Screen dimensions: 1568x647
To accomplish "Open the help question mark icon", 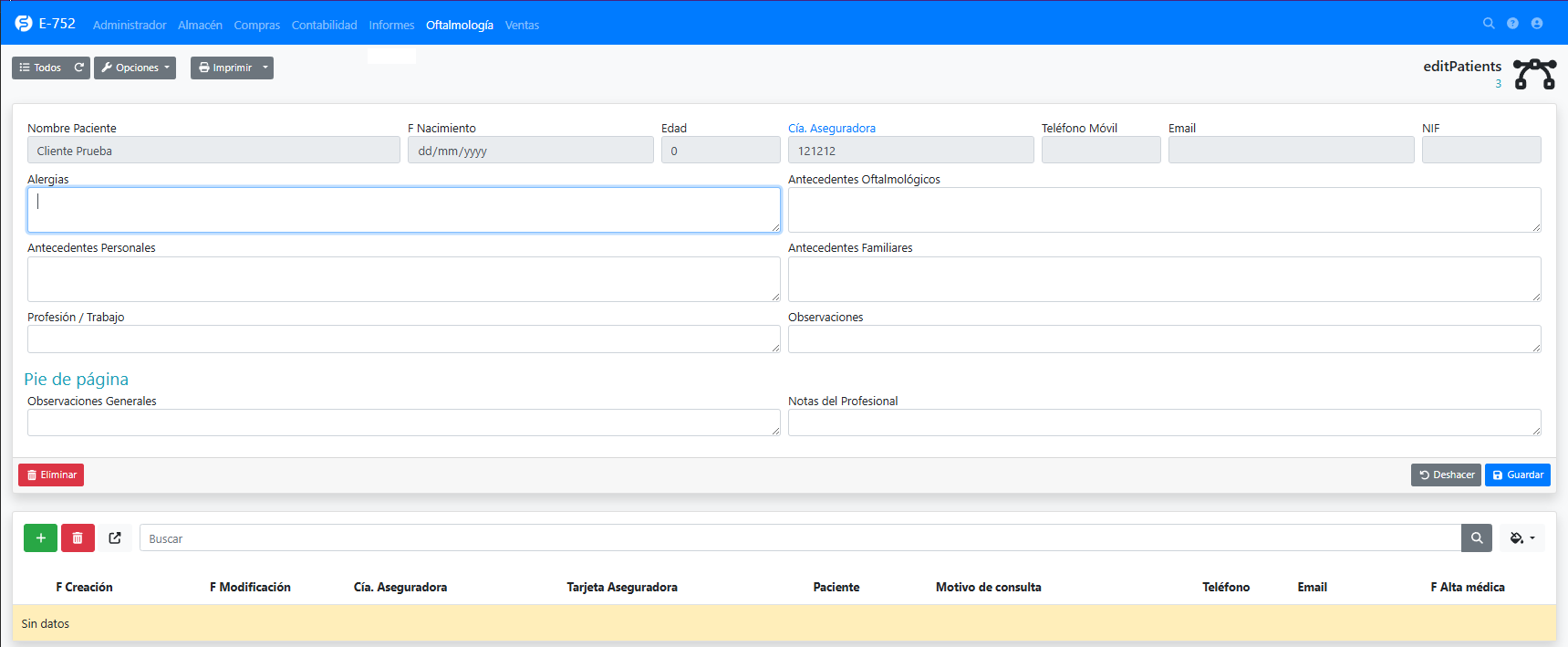I will click(x=1512, y=24).
